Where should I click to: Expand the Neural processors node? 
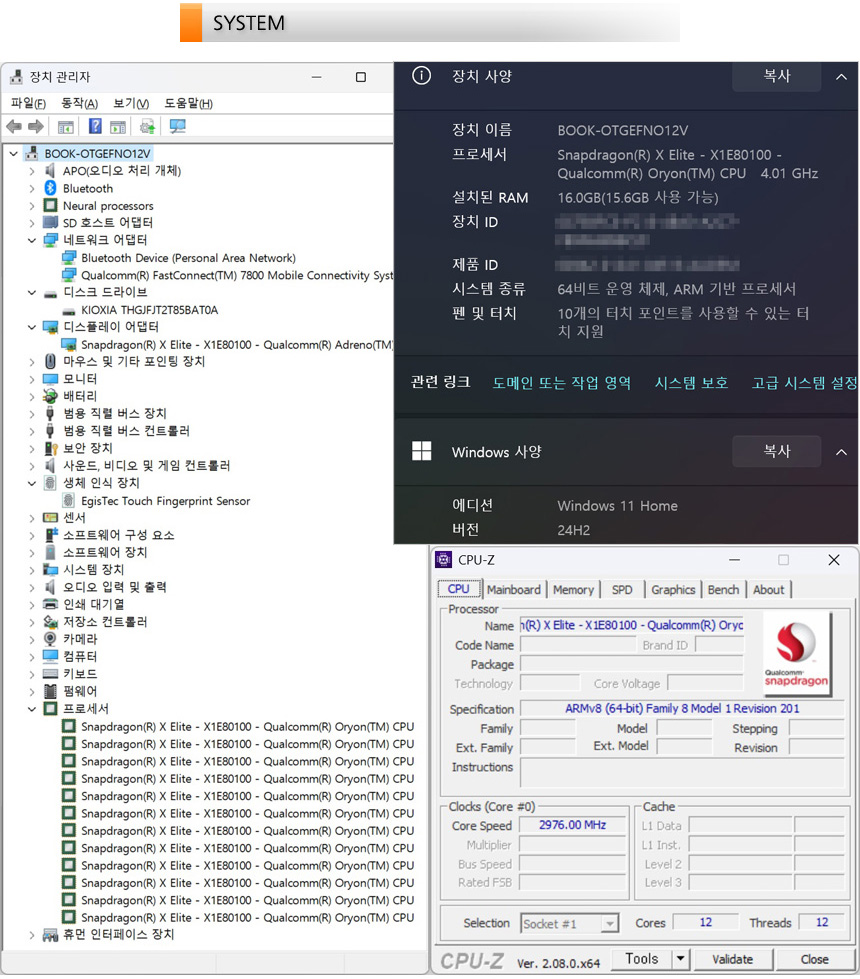(x=32, y=206)
